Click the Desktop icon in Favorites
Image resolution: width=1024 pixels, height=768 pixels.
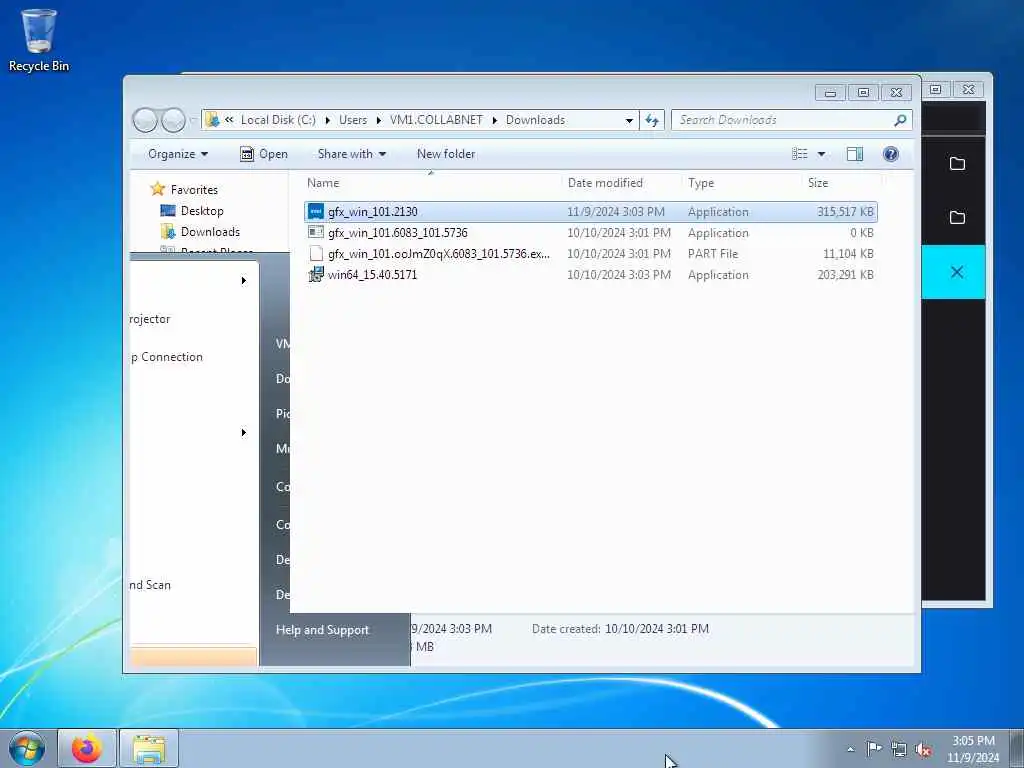tap(168, 210)
